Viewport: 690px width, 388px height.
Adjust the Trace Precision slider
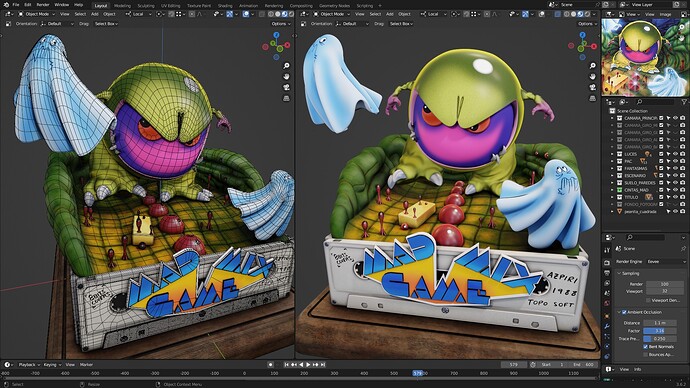tap(660, 338)
